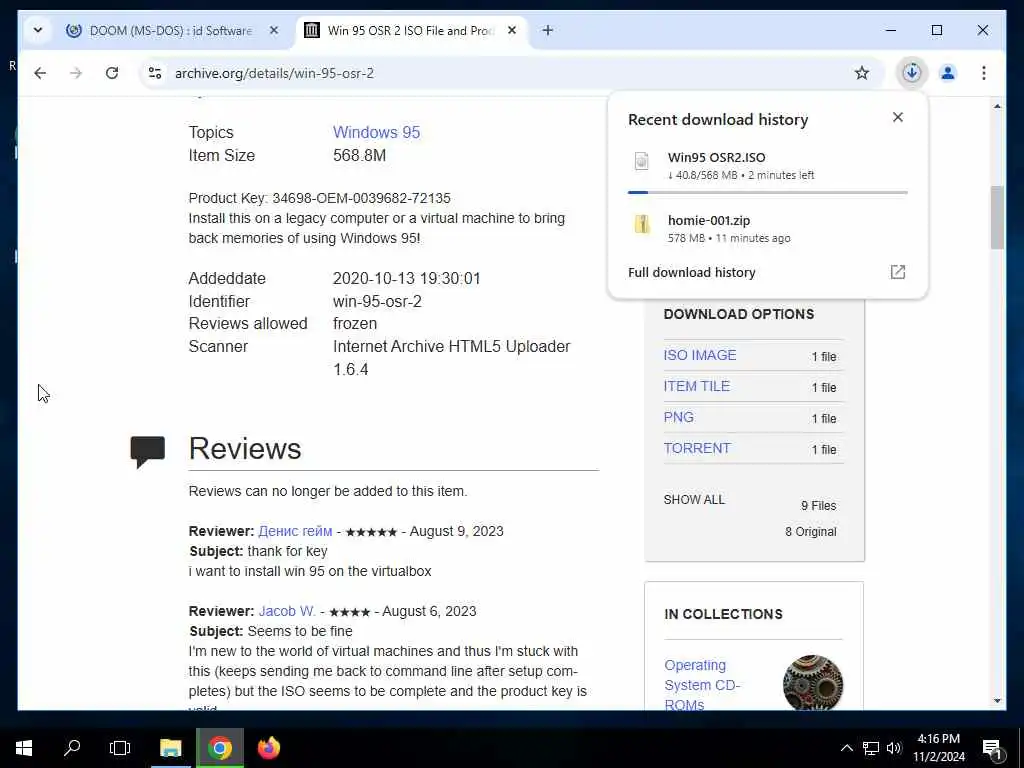Image resolution: width=1024 pixels, height=768 pixels.
Task: Open a new browser tab
Action: 548,30
